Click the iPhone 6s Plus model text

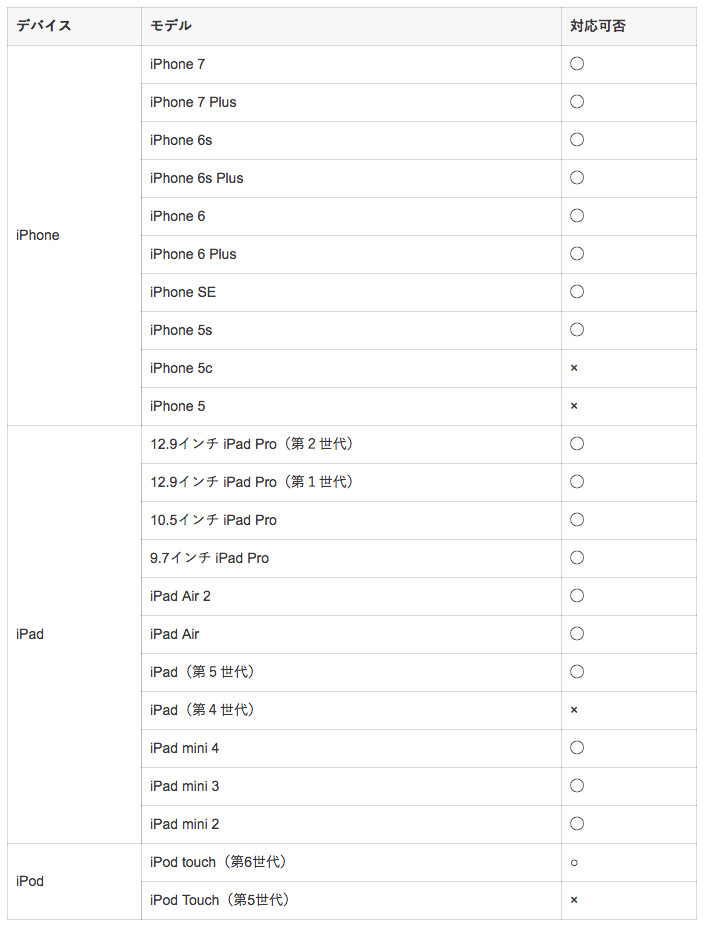[197, 178]
